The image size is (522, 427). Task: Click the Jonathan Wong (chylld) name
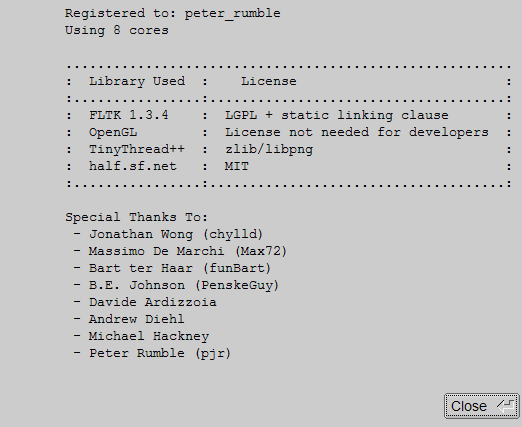point(176,234)
